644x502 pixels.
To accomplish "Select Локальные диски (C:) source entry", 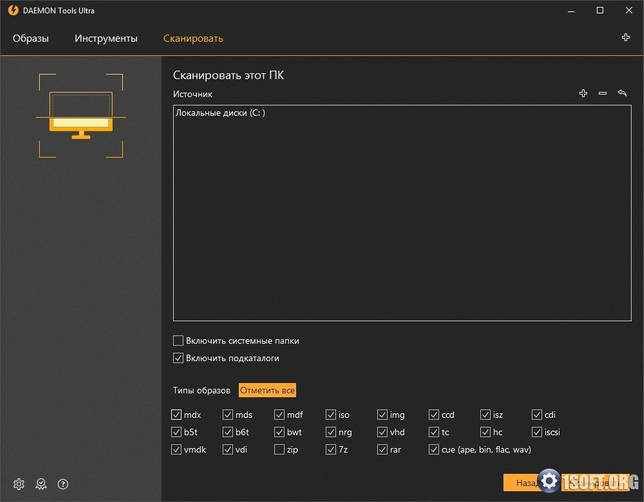I will pos(221,113).
